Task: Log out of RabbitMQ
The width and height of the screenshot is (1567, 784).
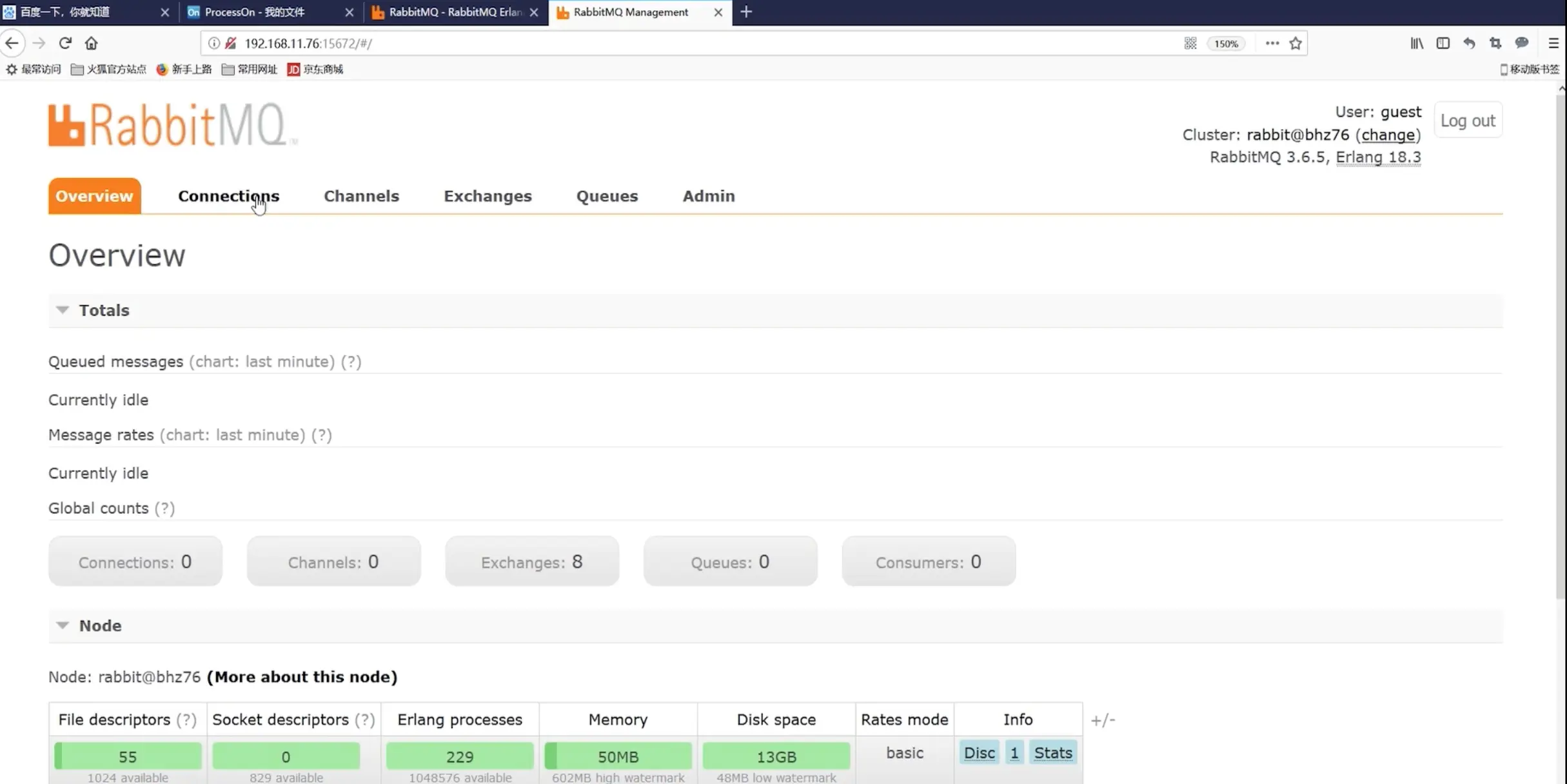Action: tap(1468, 121)
